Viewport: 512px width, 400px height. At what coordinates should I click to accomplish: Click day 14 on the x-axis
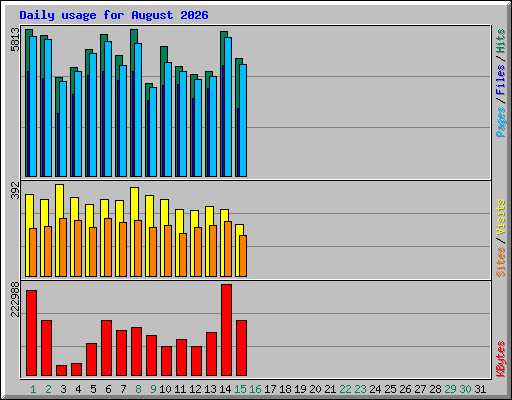point(225,389)
